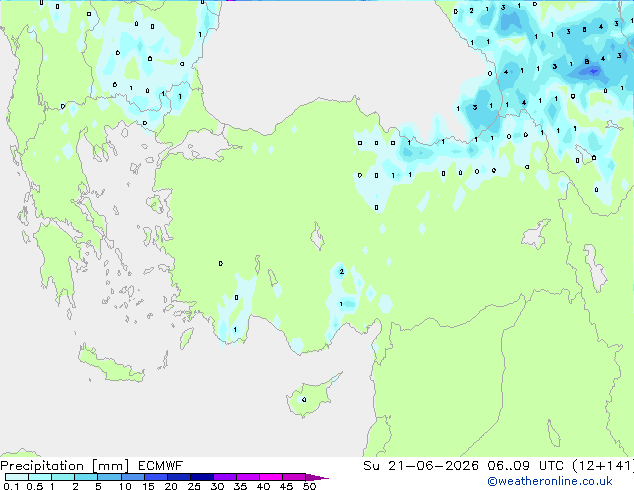This screenshot has width=634, height=490.
Task: Click the legend value '25'
Action: click(x=194, y=486)
